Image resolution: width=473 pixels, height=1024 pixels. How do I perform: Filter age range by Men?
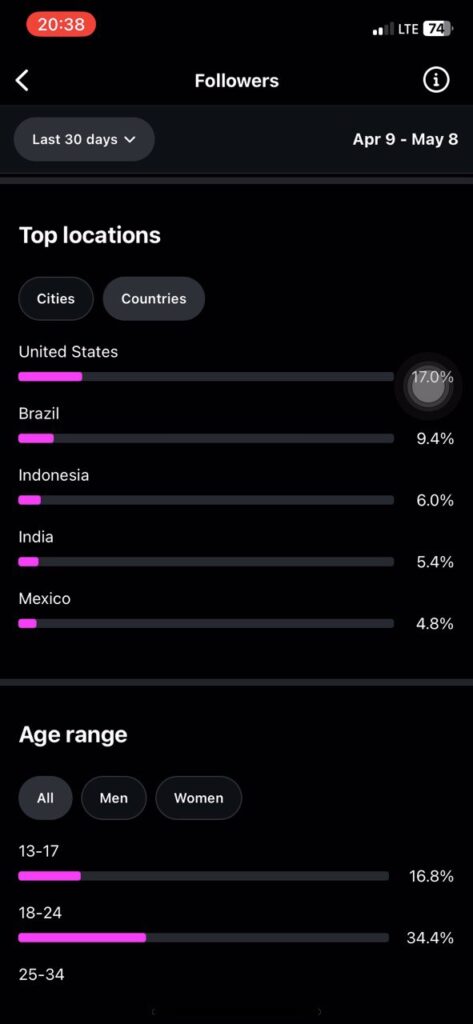(114, 797)
